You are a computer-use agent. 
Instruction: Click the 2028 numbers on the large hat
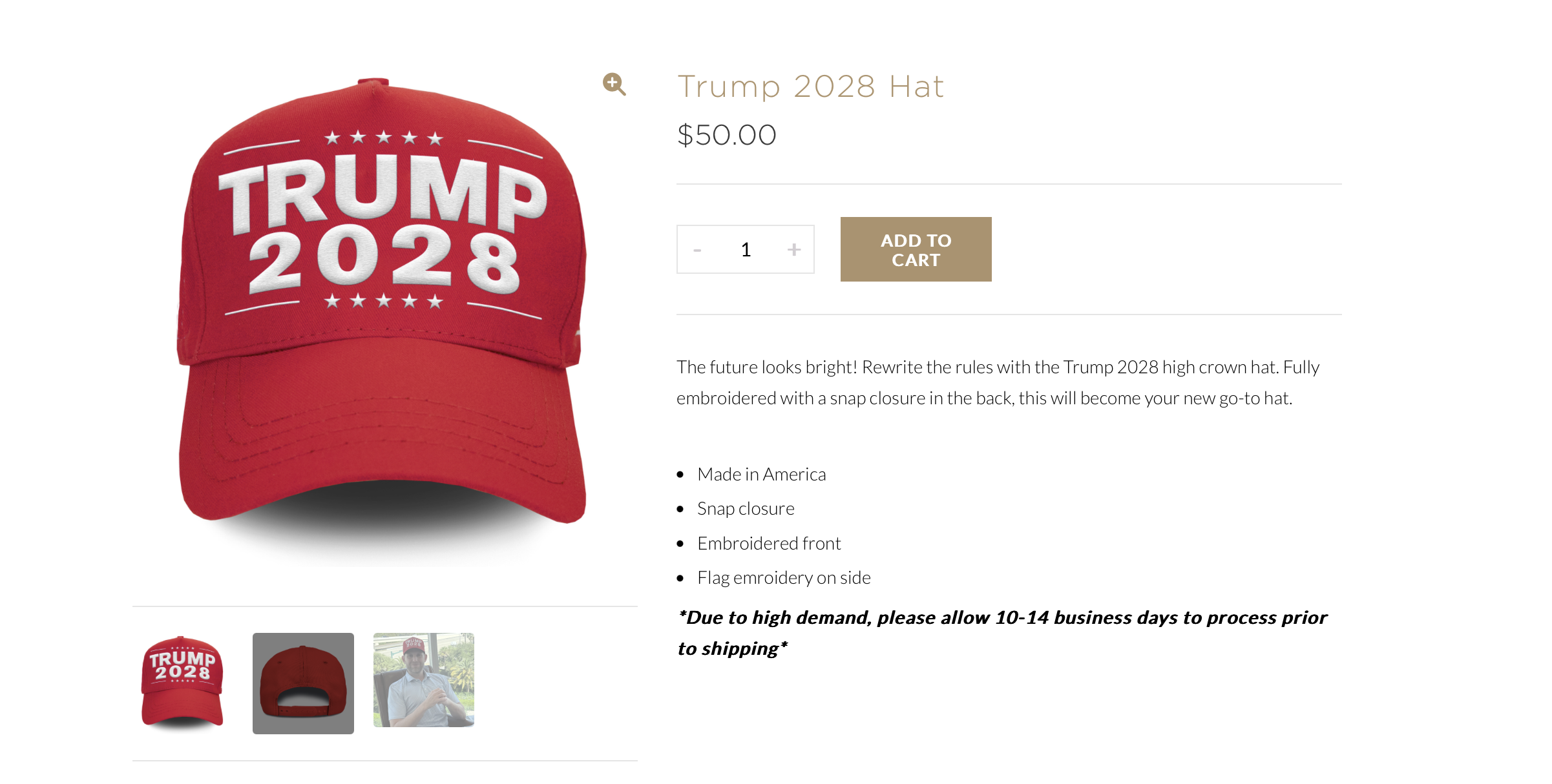[384, 259]
